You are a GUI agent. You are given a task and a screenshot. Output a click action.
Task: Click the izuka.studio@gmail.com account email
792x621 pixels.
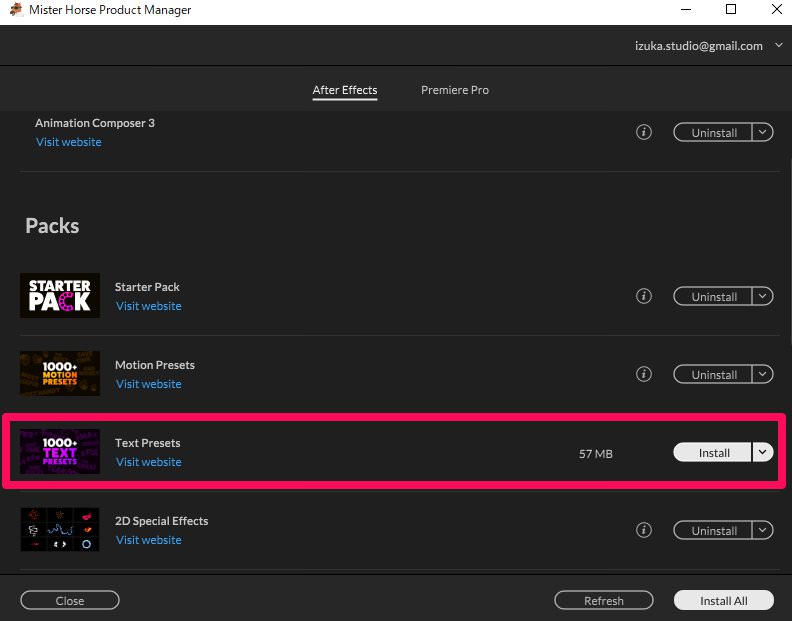[x=699, y=45]
